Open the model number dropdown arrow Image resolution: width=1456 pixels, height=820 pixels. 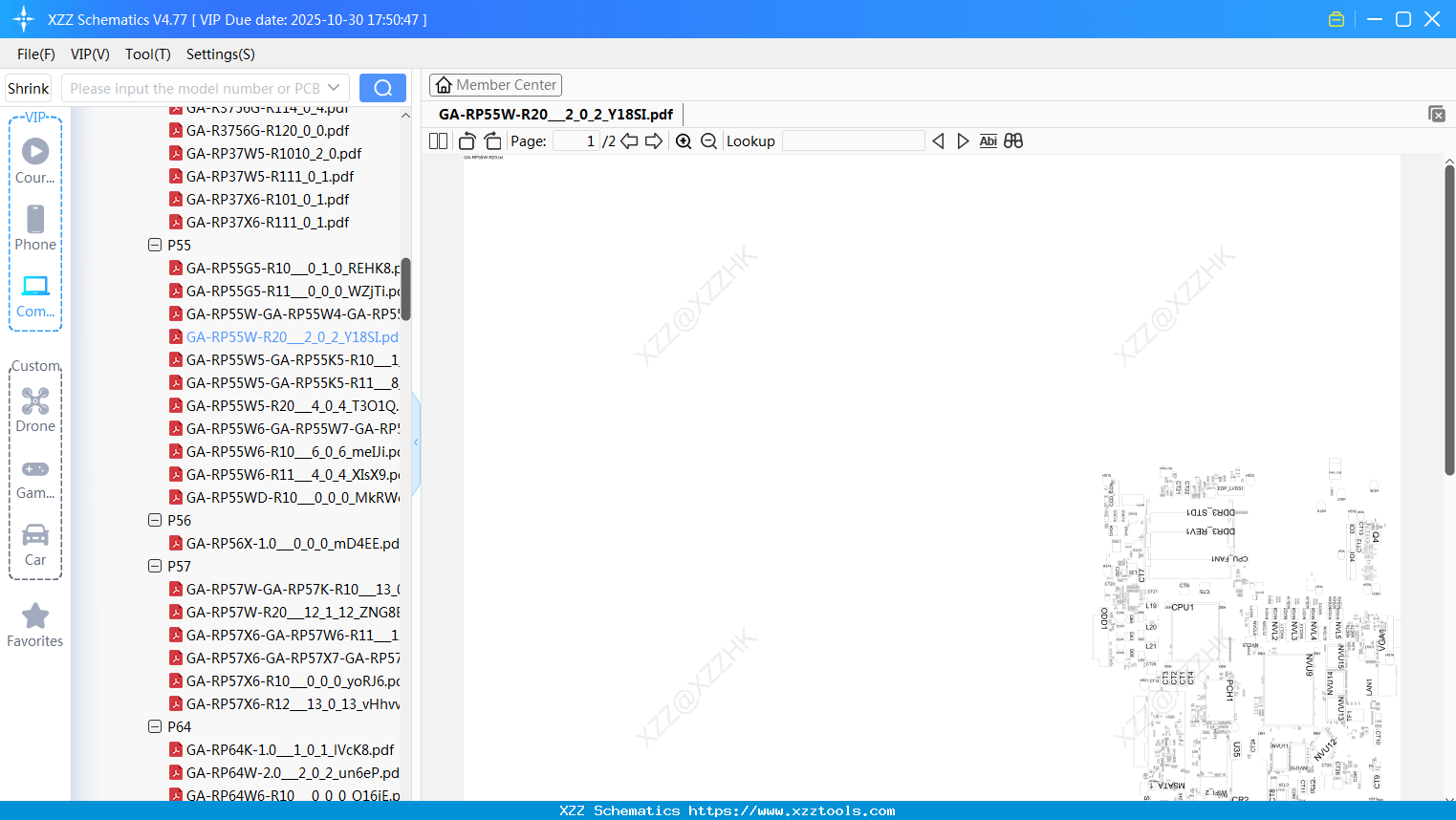tap(334, 88)
